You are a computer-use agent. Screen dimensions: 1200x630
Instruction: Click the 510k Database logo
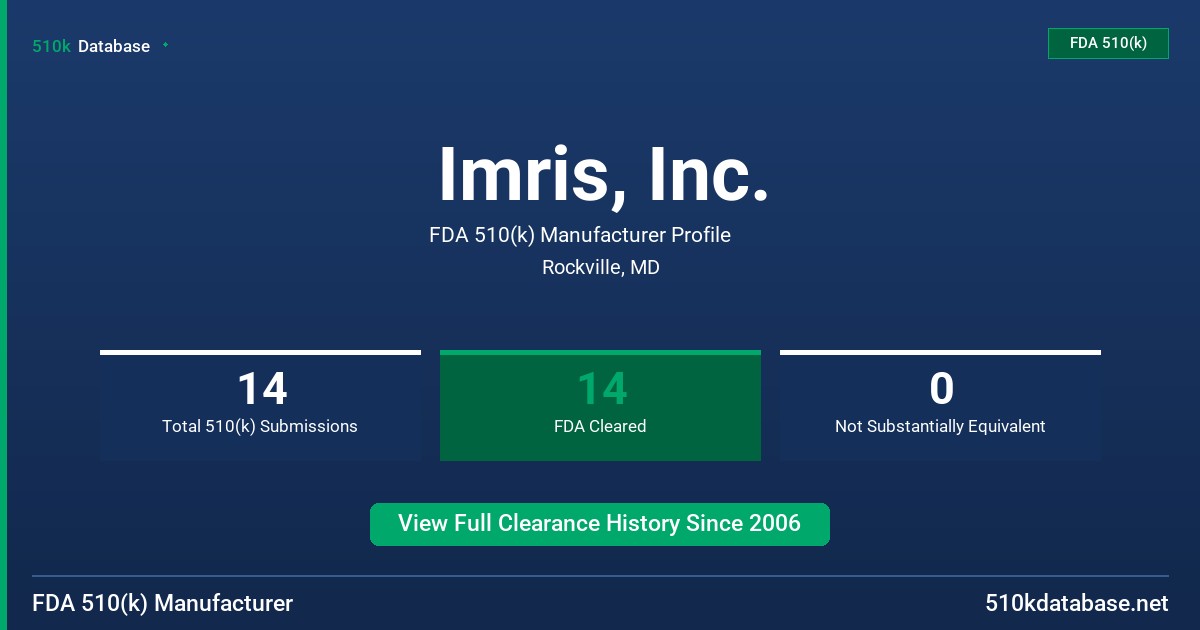91,46
